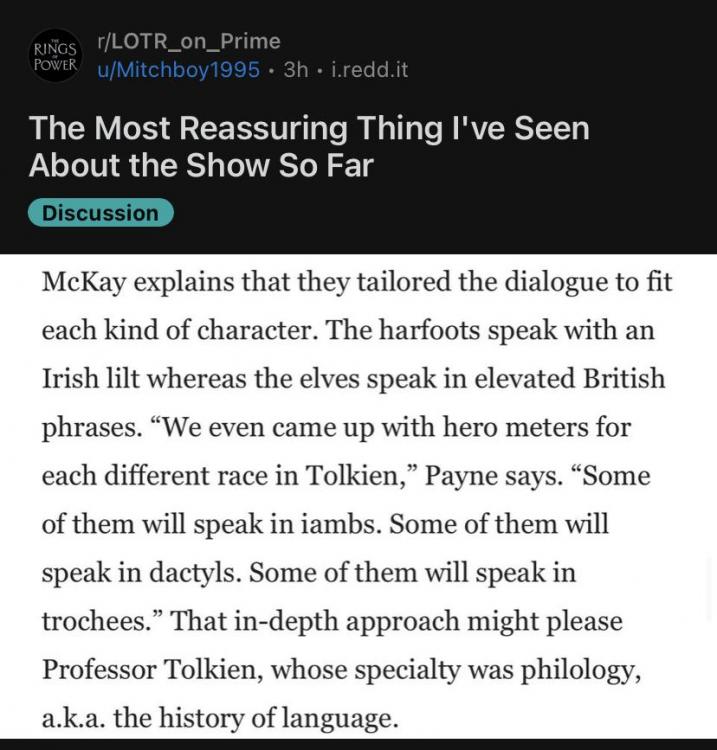Screen dimensions: 717x750
Task: Open the r/LOTR_on_Prime subreddit link
Action: click(189, 41)
